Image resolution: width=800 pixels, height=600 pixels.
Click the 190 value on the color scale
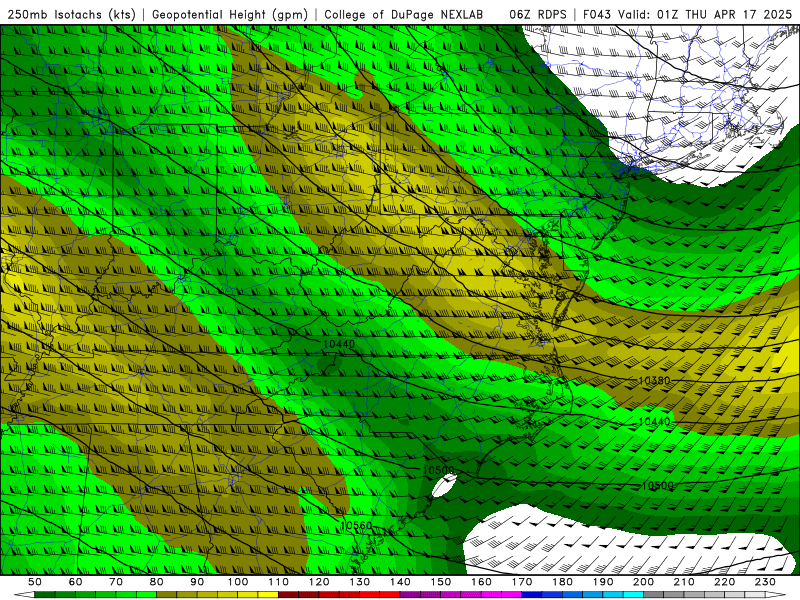pyautogui.click(x=604, y=582)
